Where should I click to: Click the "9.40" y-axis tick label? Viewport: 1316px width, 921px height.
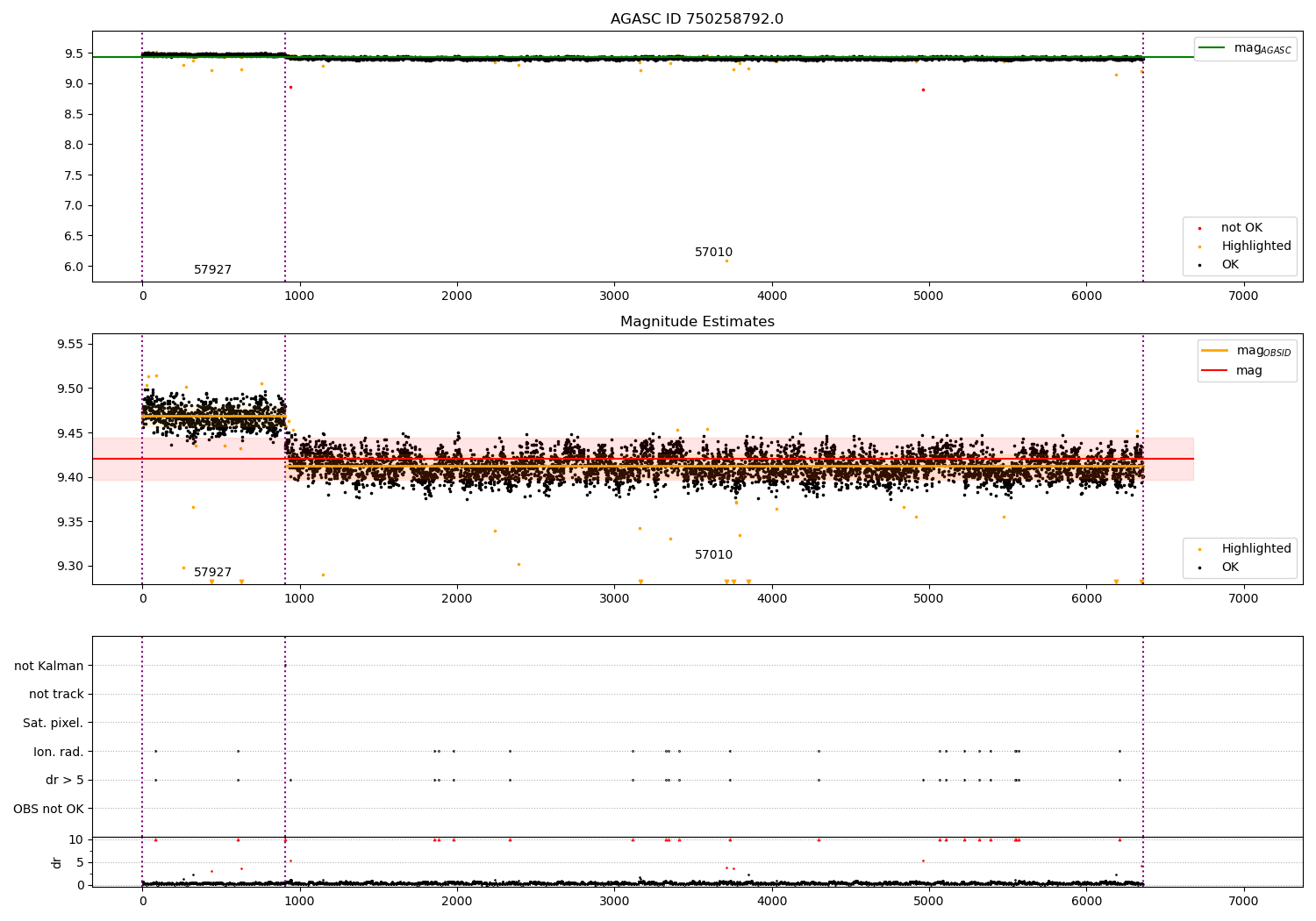(x=68, y=477)
